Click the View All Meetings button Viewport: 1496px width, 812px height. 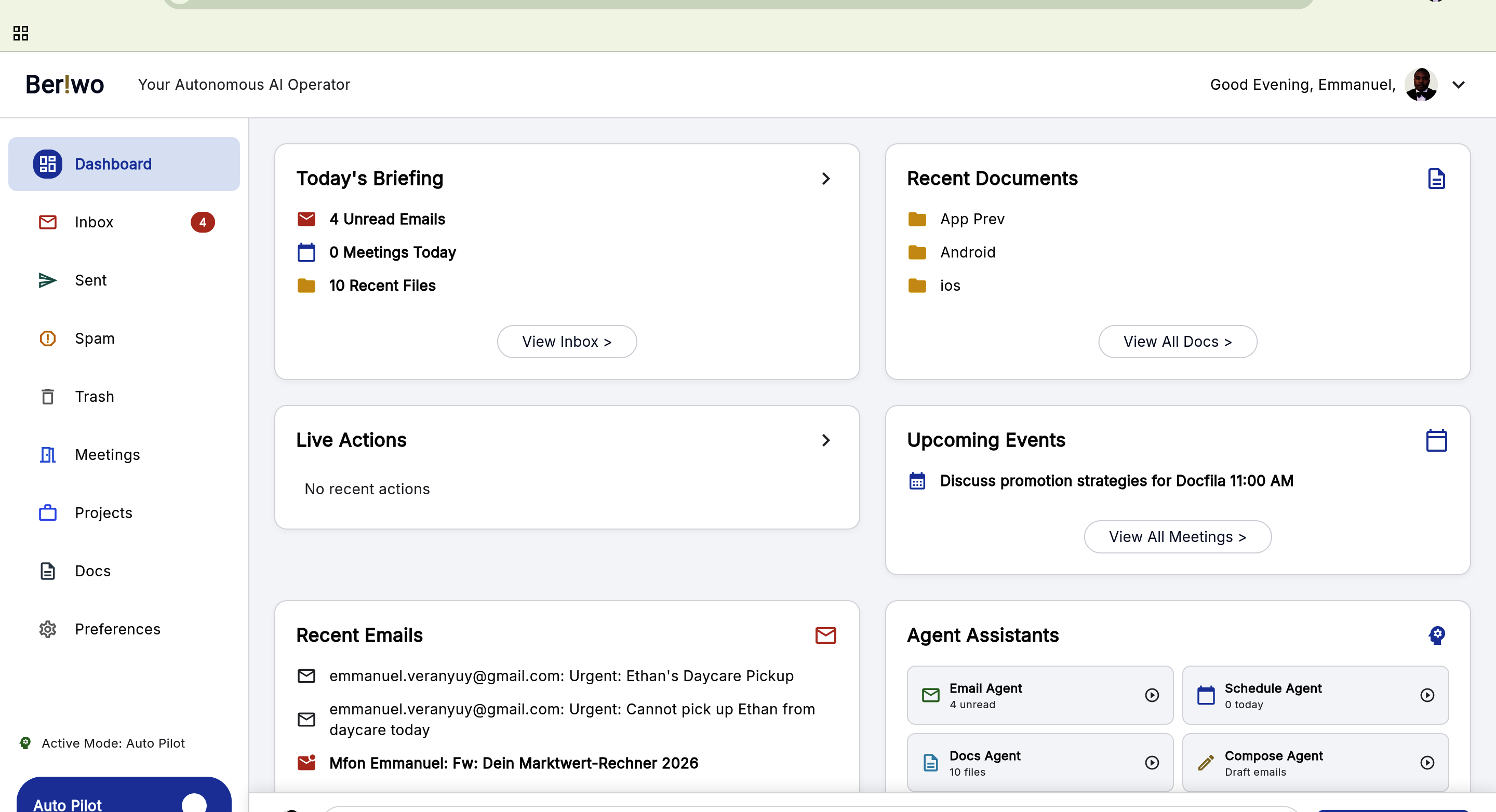click(x=1177, y=536)
